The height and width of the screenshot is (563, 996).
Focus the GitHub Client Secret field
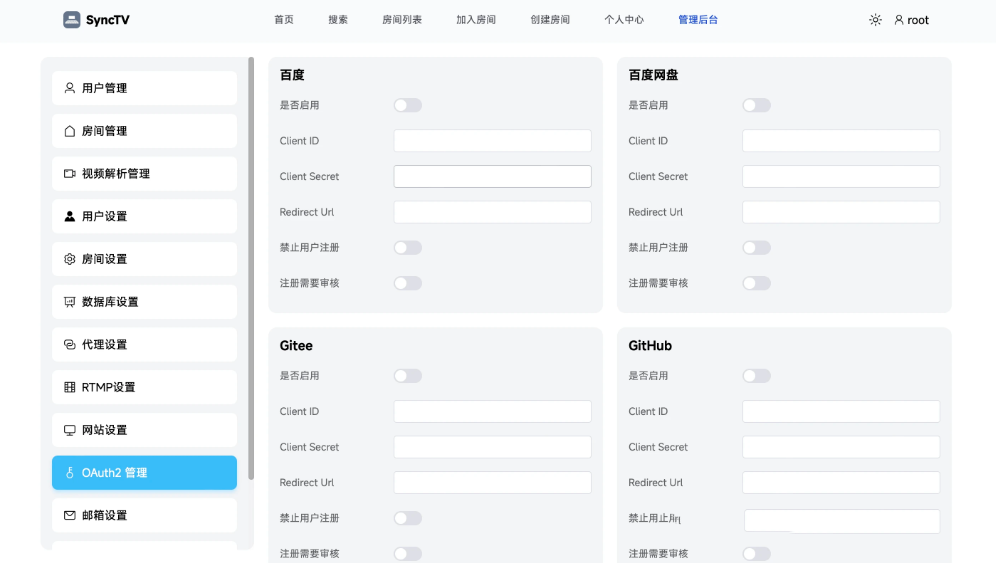(x=841, y=447)
